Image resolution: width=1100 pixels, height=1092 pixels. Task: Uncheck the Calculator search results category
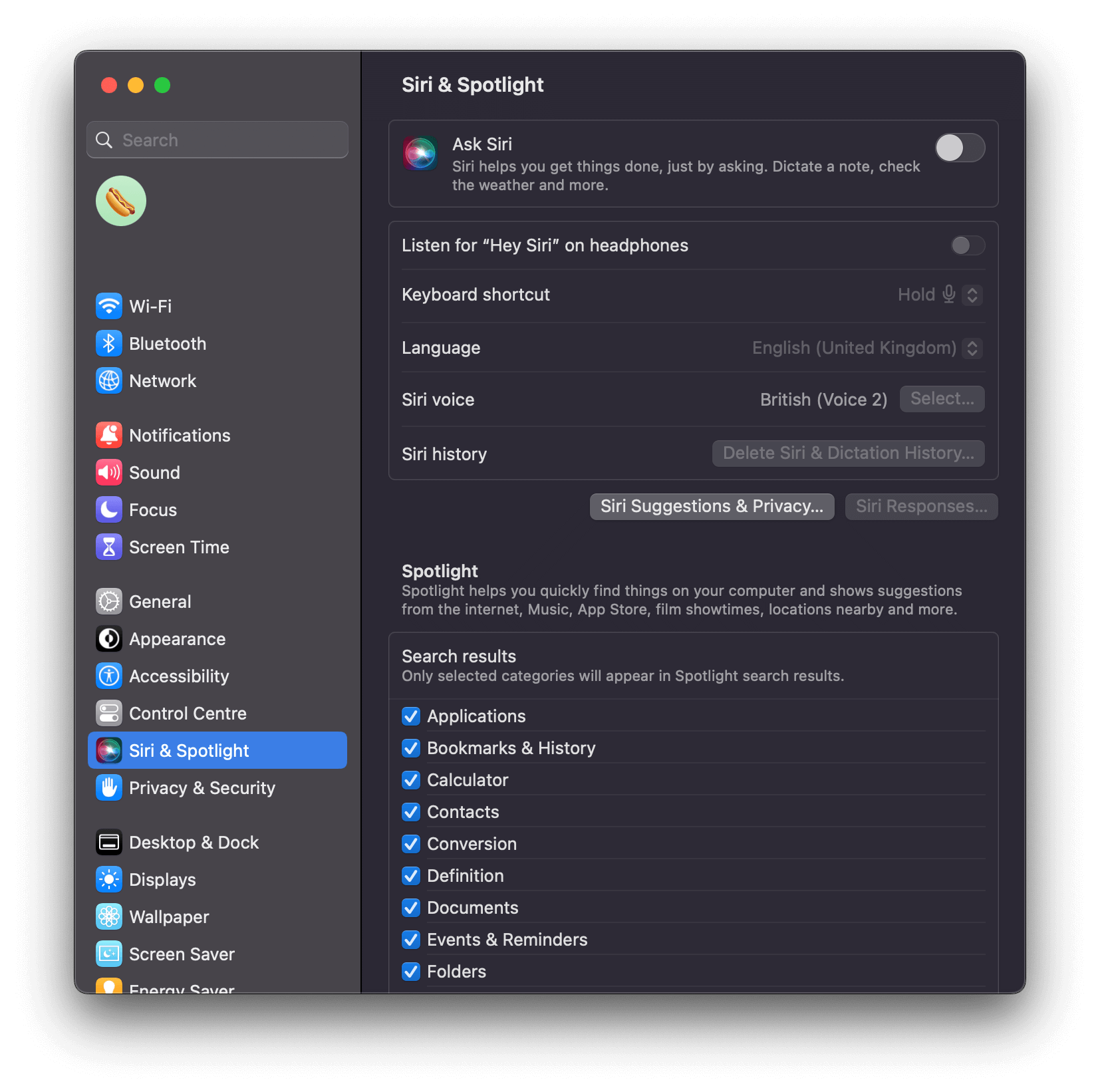[x=411, y=780]
